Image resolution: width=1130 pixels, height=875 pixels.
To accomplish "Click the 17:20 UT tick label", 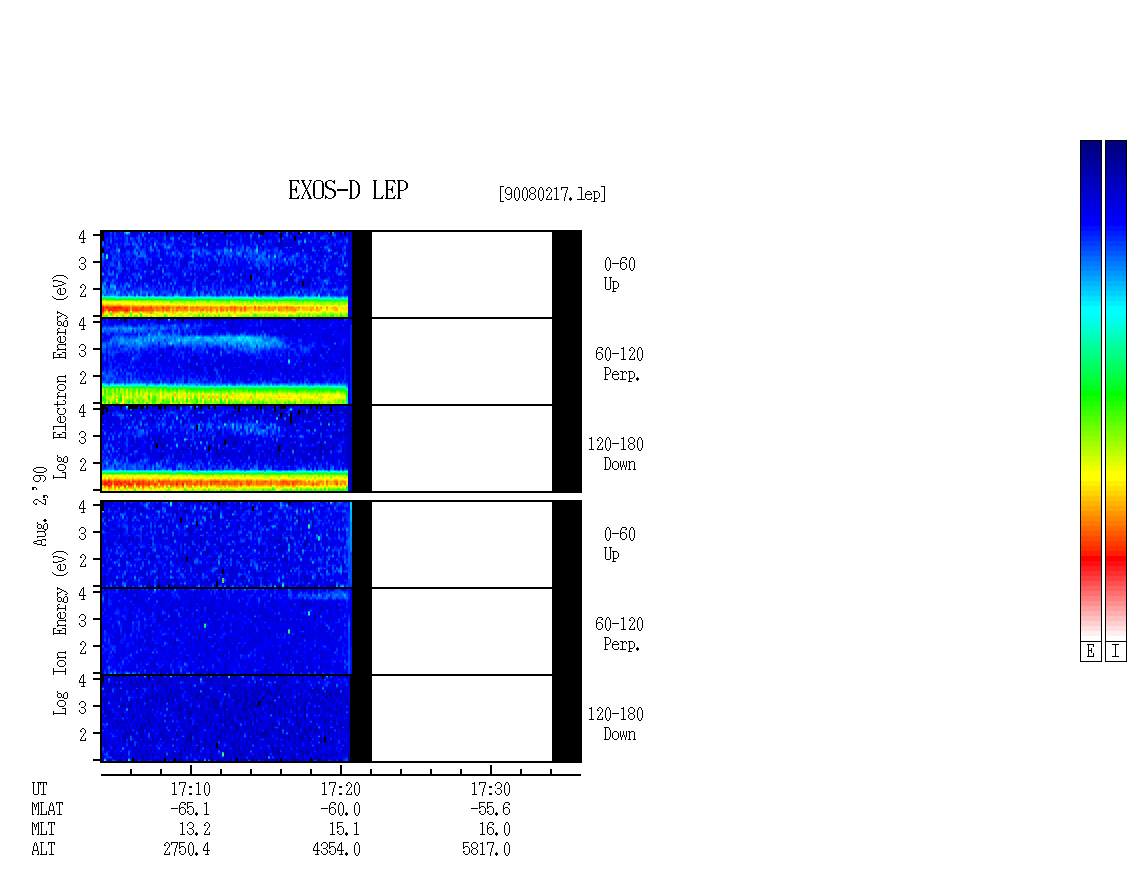I will pyautogui.click(x=340, y=789).
